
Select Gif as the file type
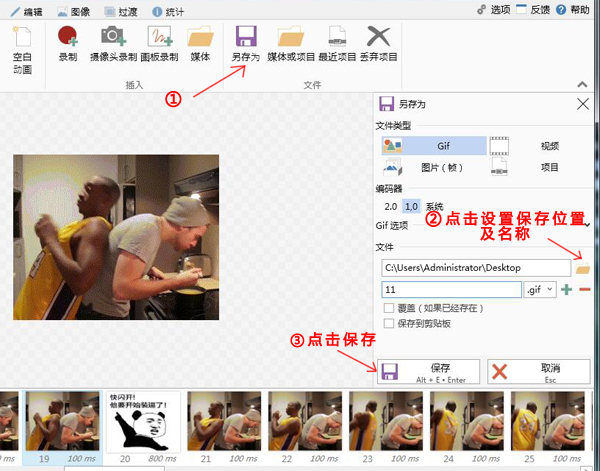click(434, 146)
